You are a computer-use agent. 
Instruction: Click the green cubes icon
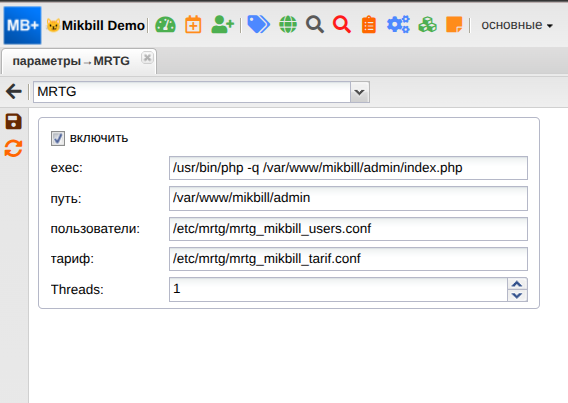(427, 25)
